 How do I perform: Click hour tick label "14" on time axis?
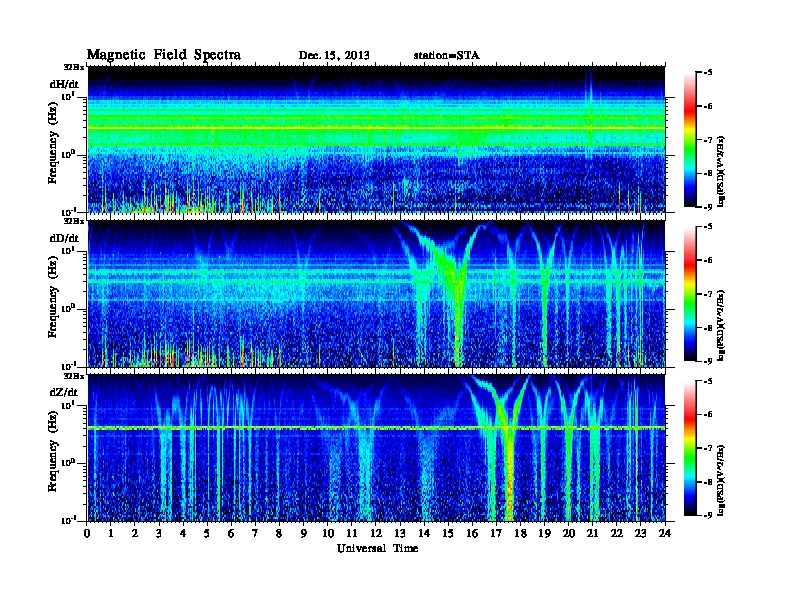pyautogui.click(x=424, y=534)
